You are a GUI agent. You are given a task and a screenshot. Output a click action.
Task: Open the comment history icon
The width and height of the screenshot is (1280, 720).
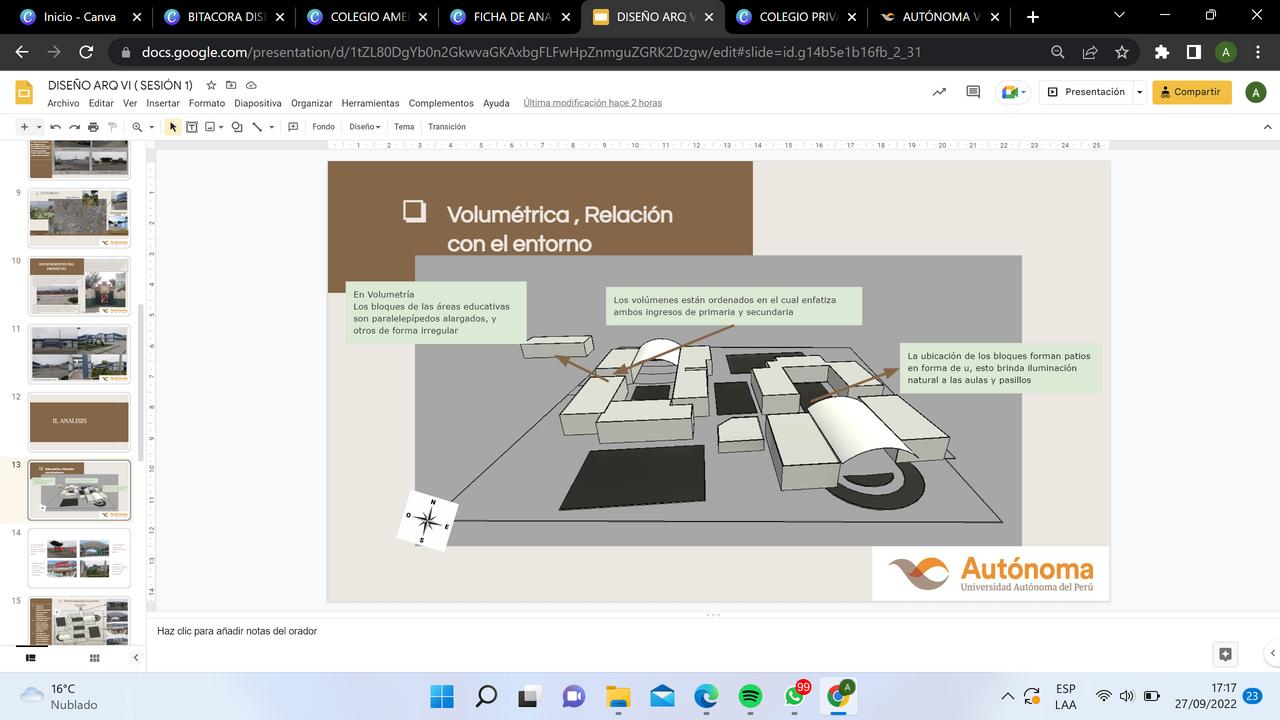coord(972,92)
